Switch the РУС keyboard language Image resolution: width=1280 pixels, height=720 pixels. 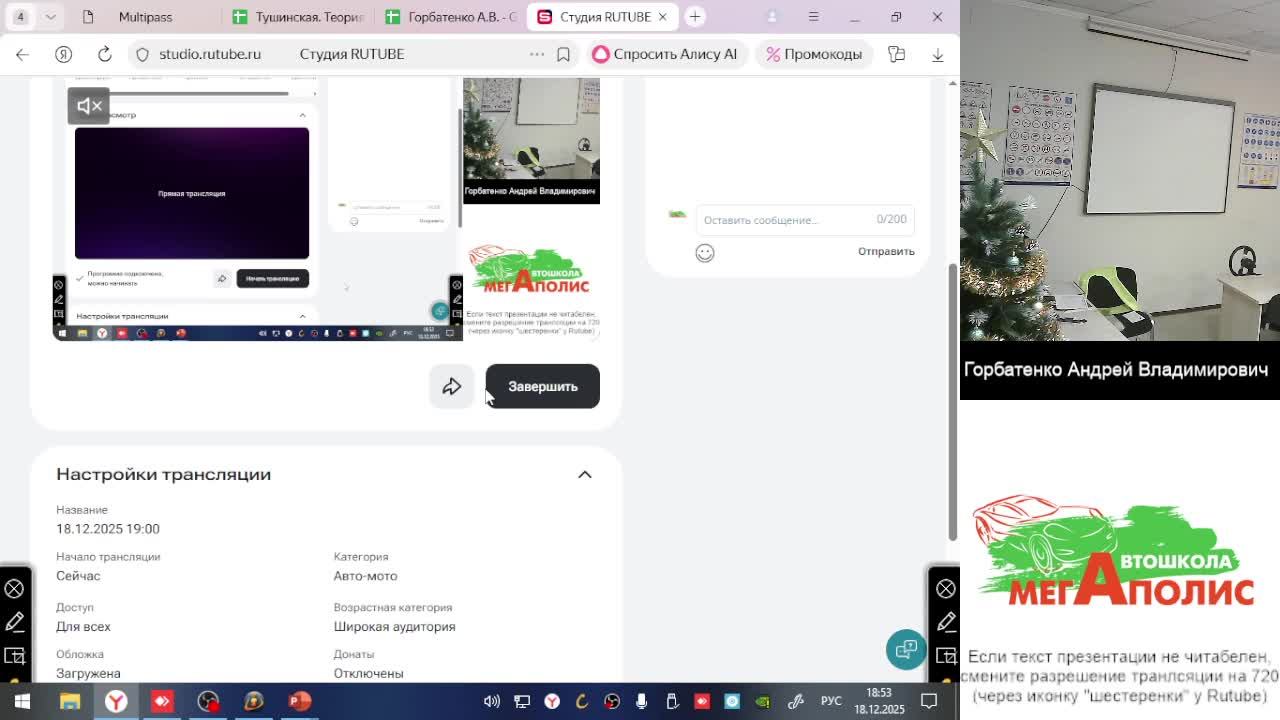click(x=831, y=701)
